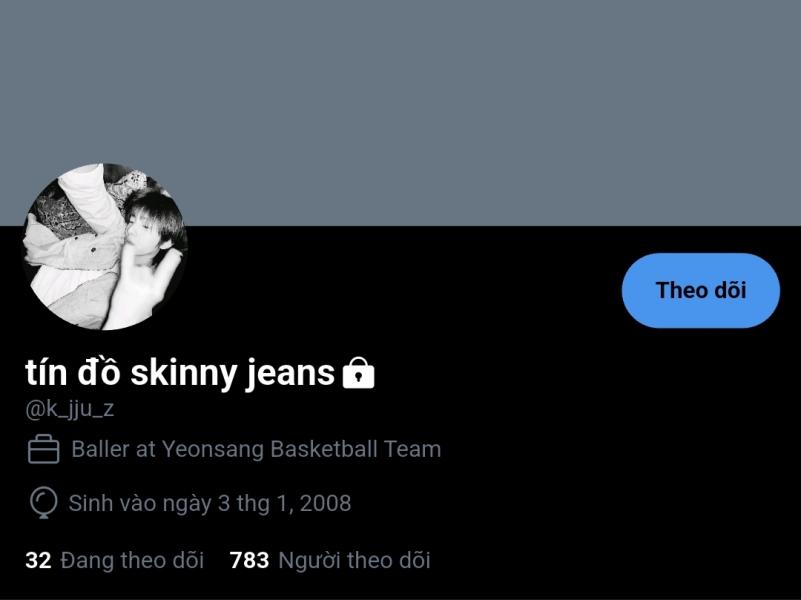This screenshot has width=801, height=600.
Task: Click the @k_jju_z username handle
Action: (x=69, y=409)
